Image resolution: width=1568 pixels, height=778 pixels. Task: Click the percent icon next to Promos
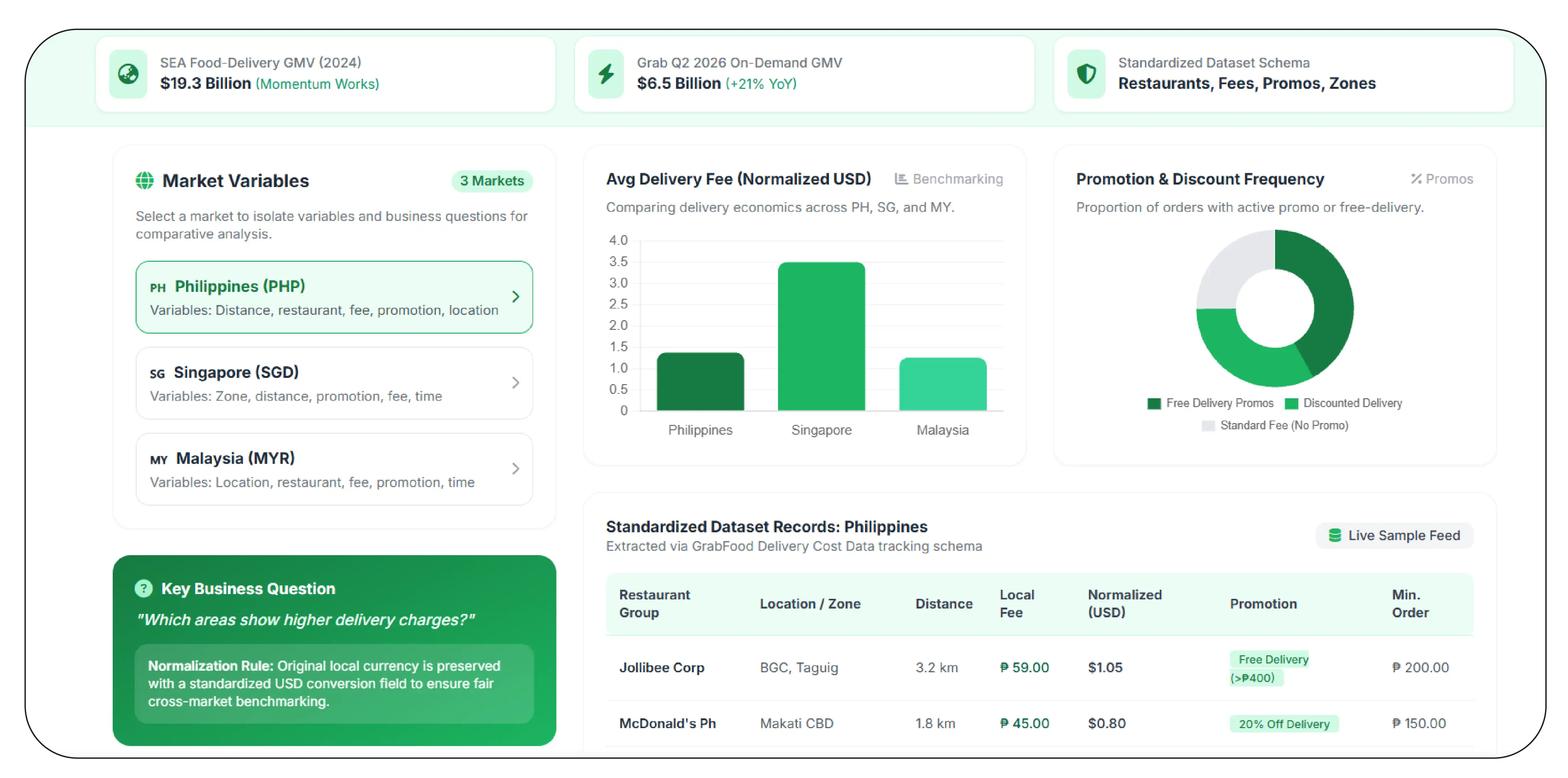click(x=1416, y=179)
